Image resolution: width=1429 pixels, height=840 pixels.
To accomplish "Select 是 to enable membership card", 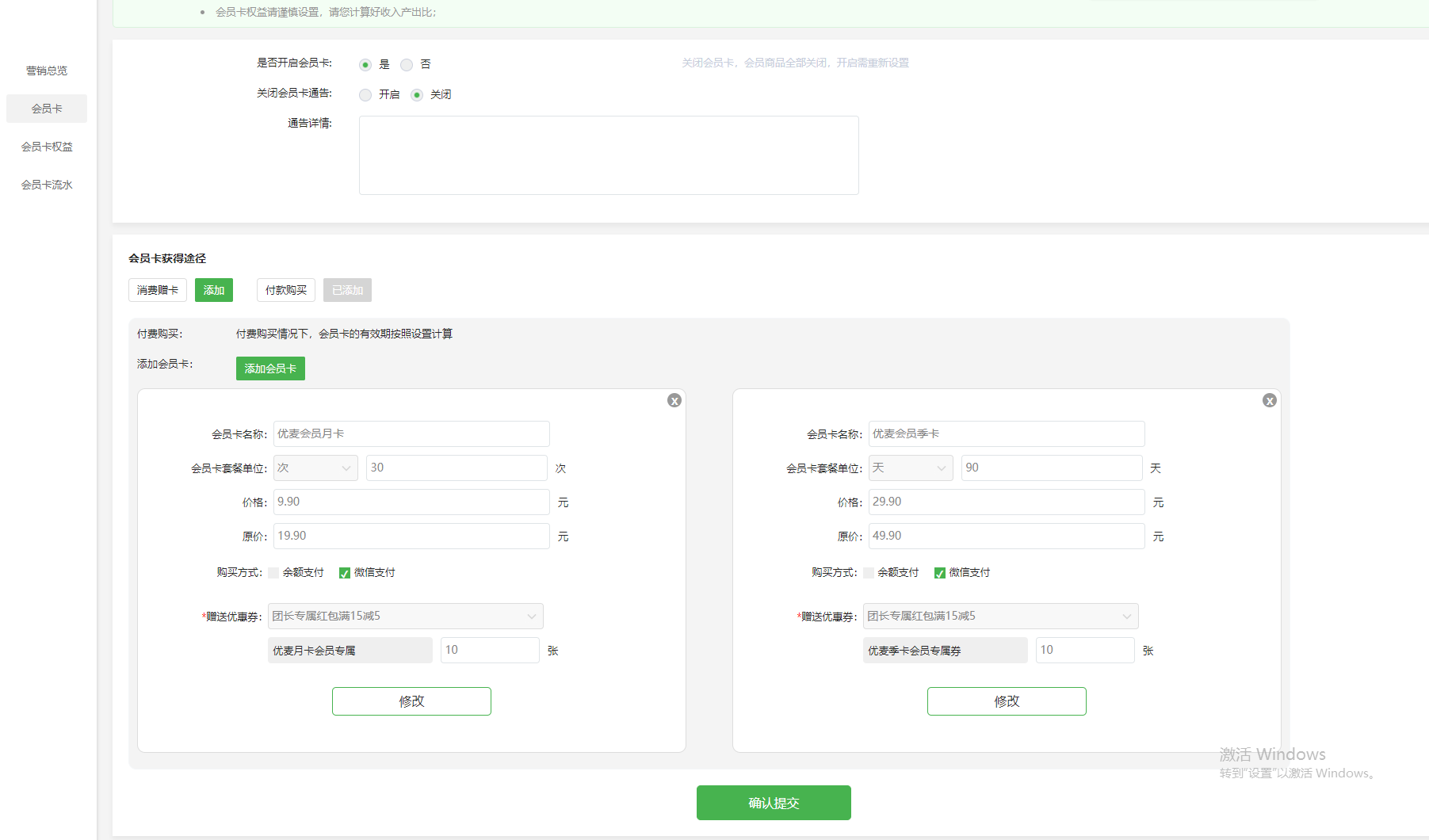I will 365,65.
